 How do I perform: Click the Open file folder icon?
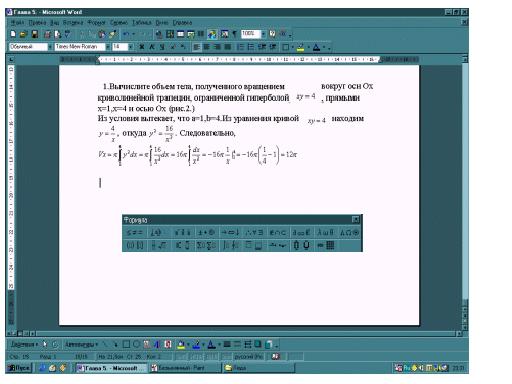click(x=23, y=34)
